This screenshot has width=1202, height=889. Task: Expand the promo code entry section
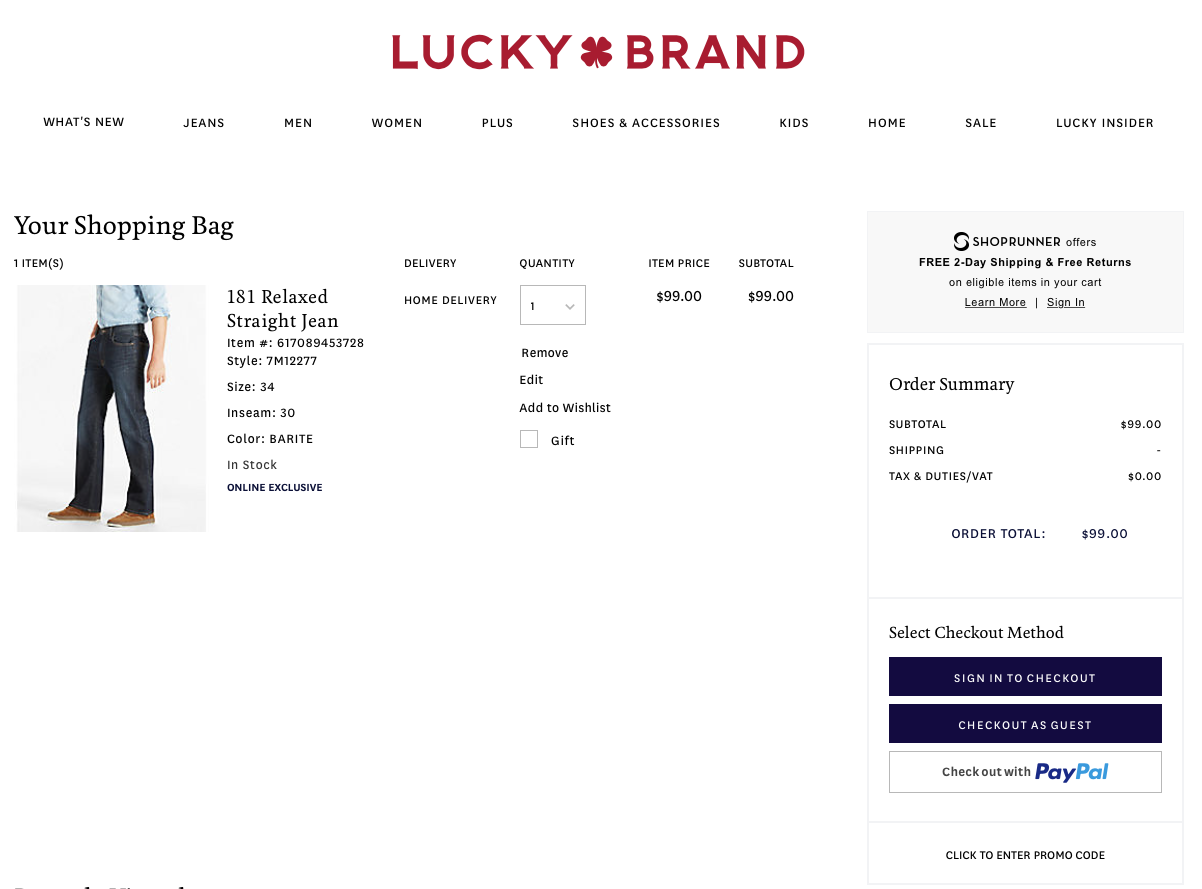1025,855
